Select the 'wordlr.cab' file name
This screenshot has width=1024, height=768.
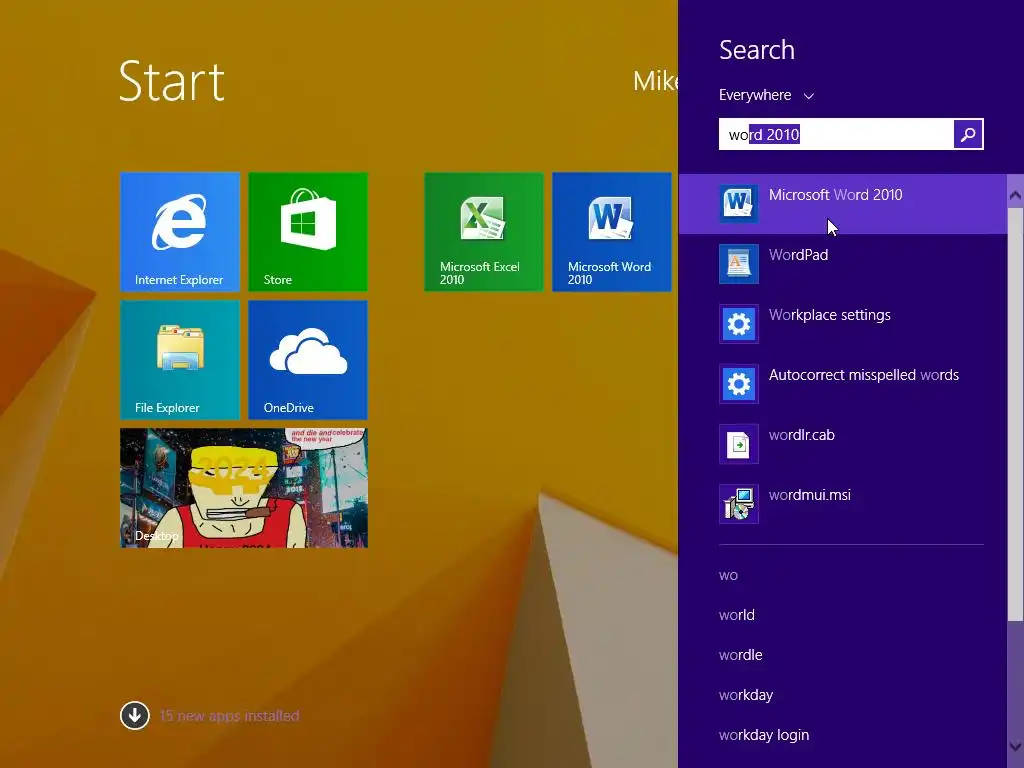coord(801,435)
